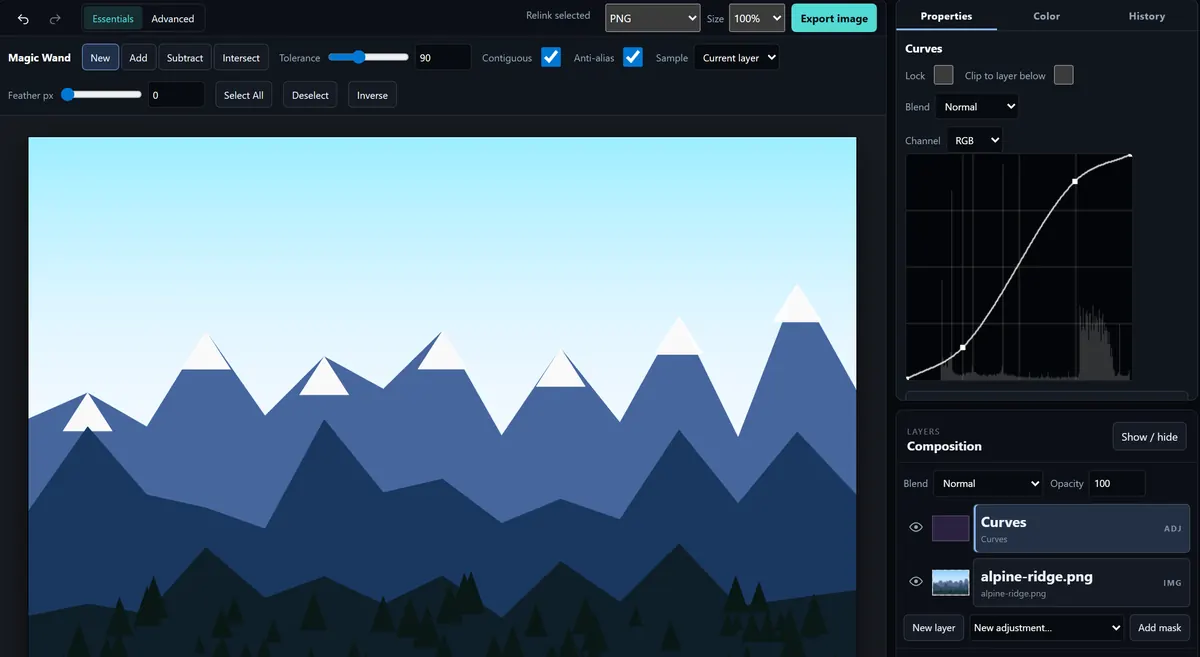
Task: Open the Curves Blend mode dropdown
Action: point(977,106)
